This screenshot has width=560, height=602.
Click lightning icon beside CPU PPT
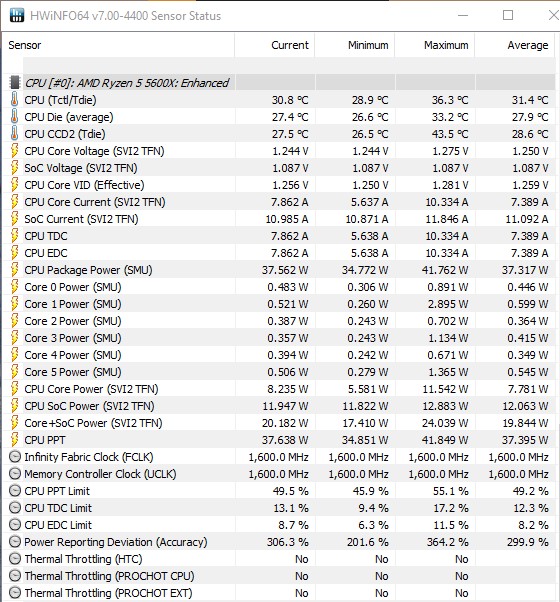(14, 440)
